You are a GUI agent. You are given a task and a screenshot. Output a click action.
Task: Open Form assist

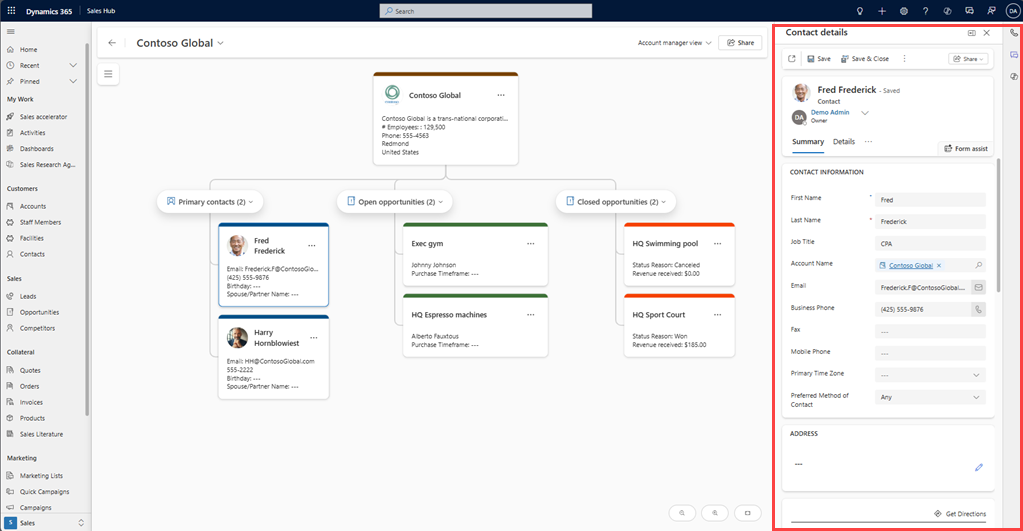click(966, 149)
